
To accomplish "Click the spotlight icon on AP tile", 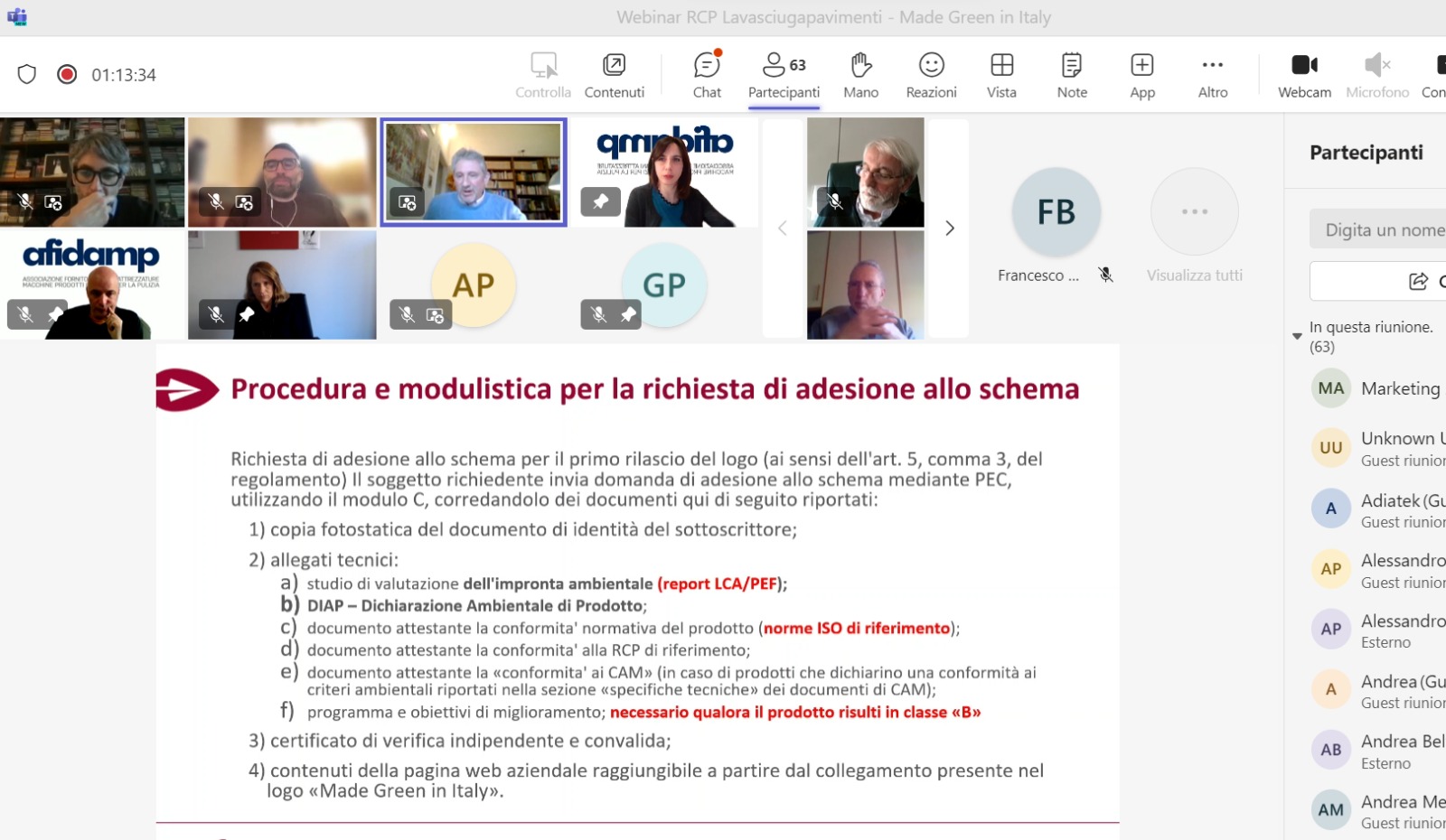I will click(x=436, y=315).
